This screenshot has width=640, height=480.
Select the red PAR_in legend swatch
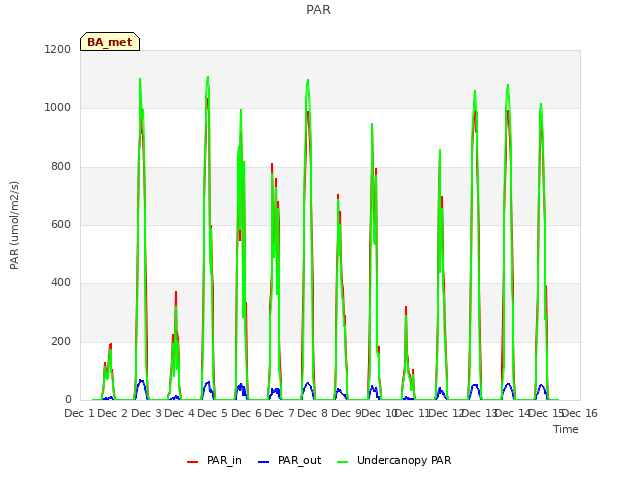point(192,462)
